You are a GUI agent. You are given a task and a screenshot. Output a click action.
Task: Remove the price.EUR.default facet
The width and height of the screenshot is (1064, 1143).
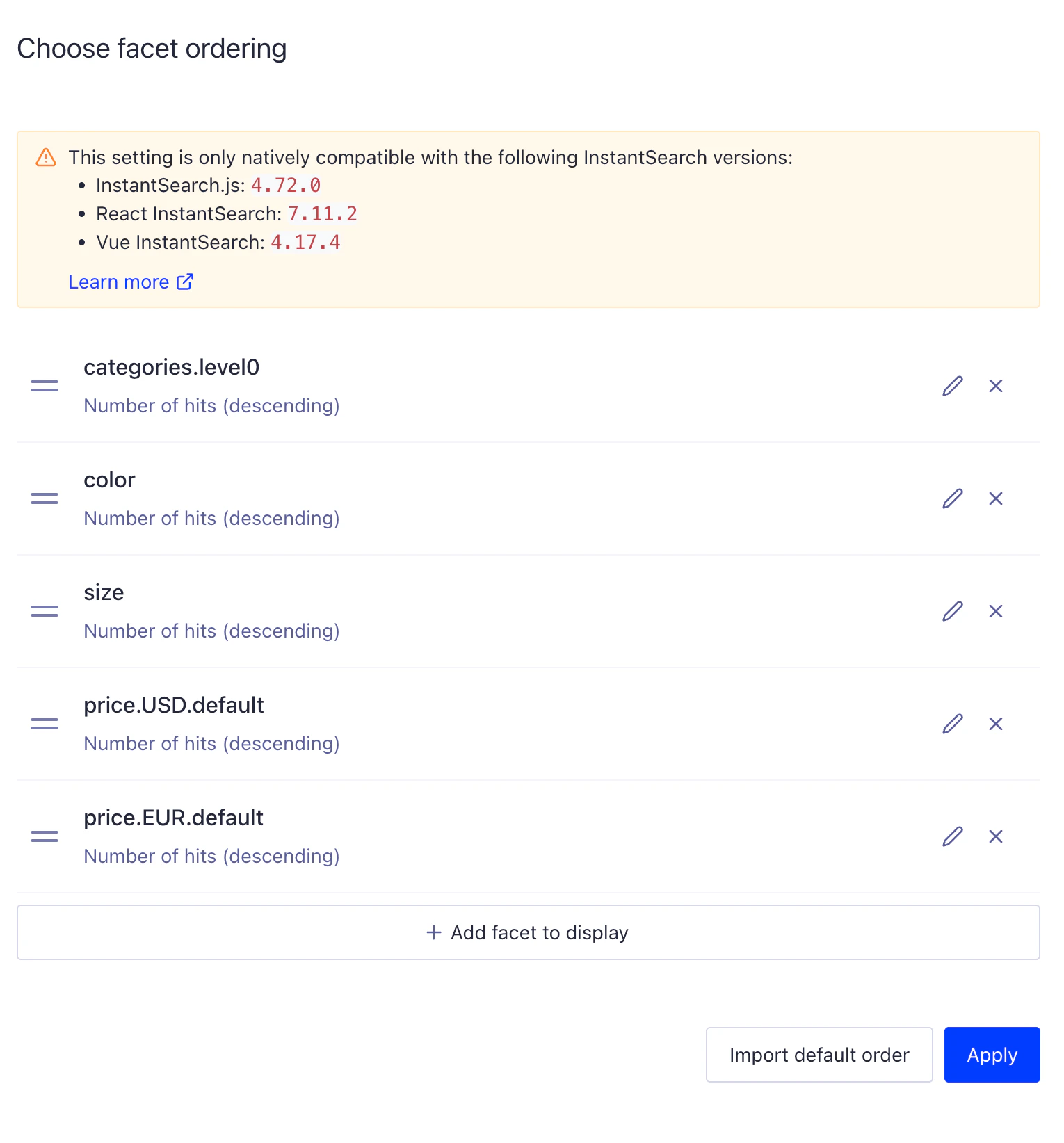996,836
